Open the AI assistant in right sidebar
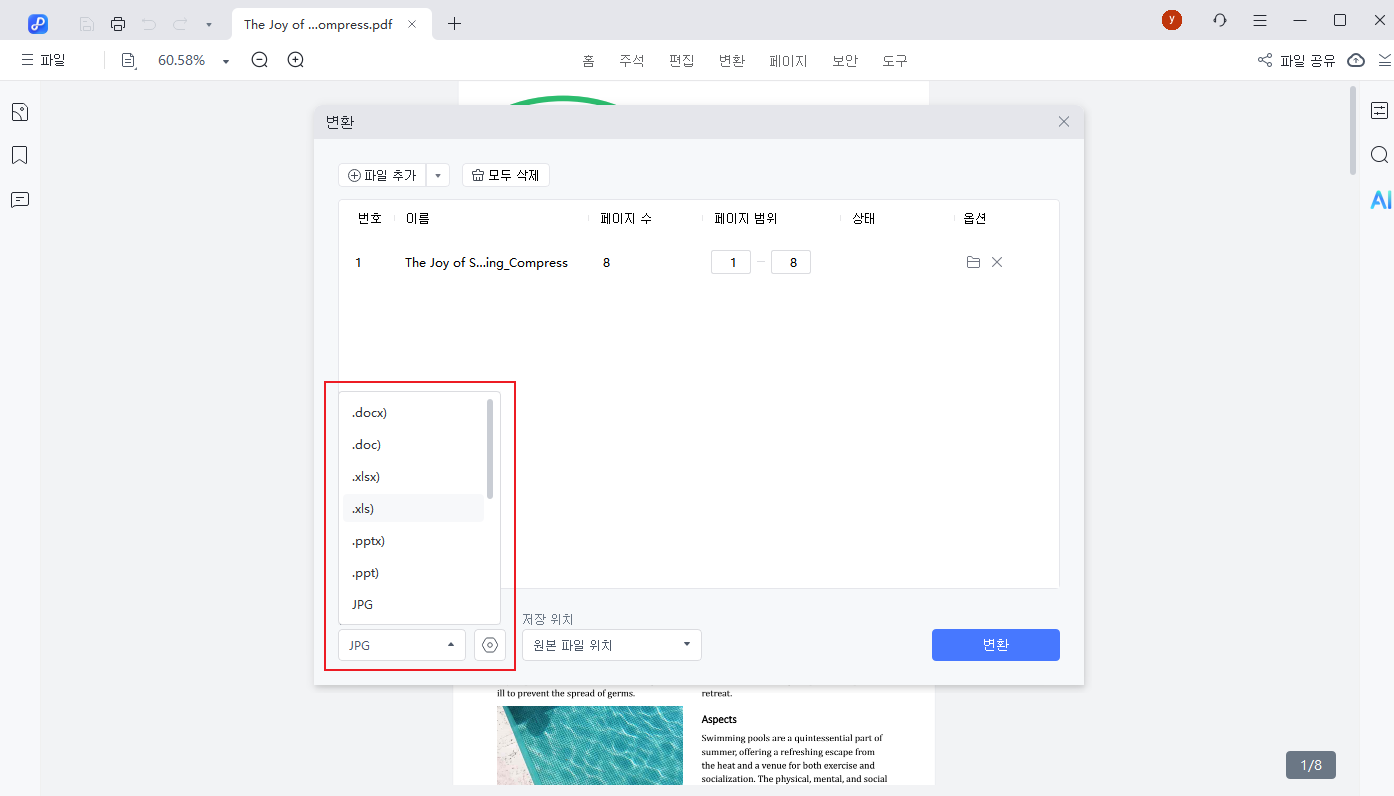 click(x=1380, y=199)
